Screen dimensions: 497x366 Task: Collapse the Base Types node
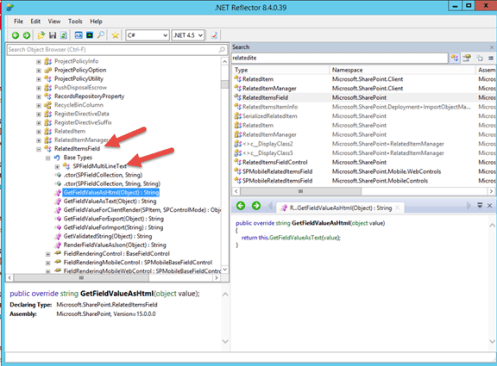coord(48,158)
